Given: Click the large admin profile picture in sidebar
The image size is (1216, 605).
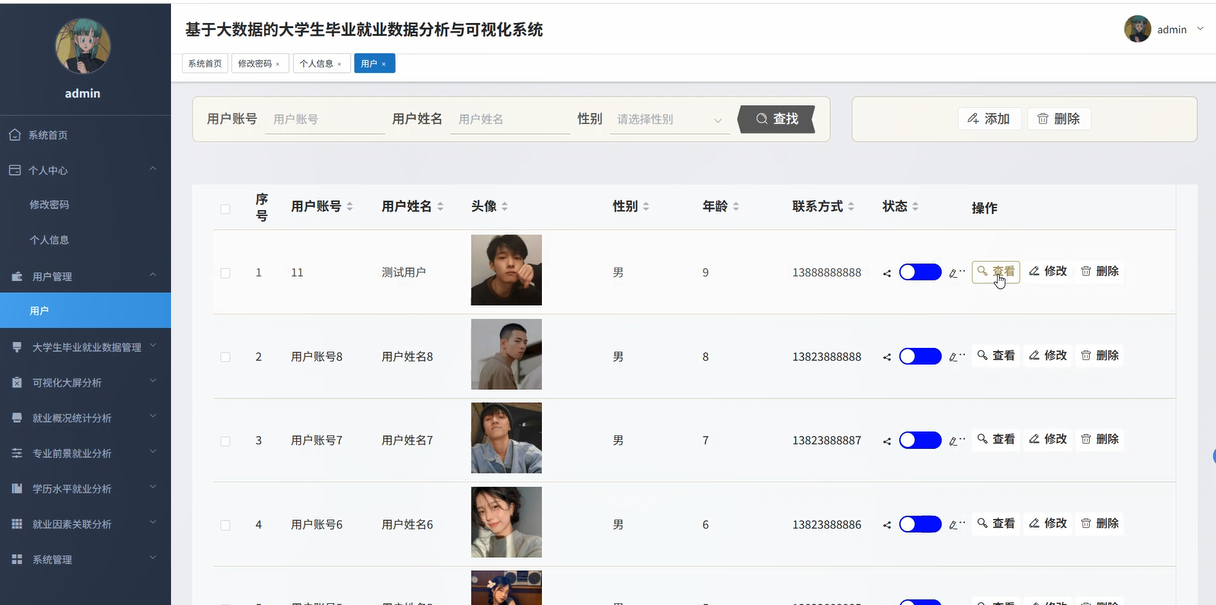Looking at the screenshot, I should (83, 46).
